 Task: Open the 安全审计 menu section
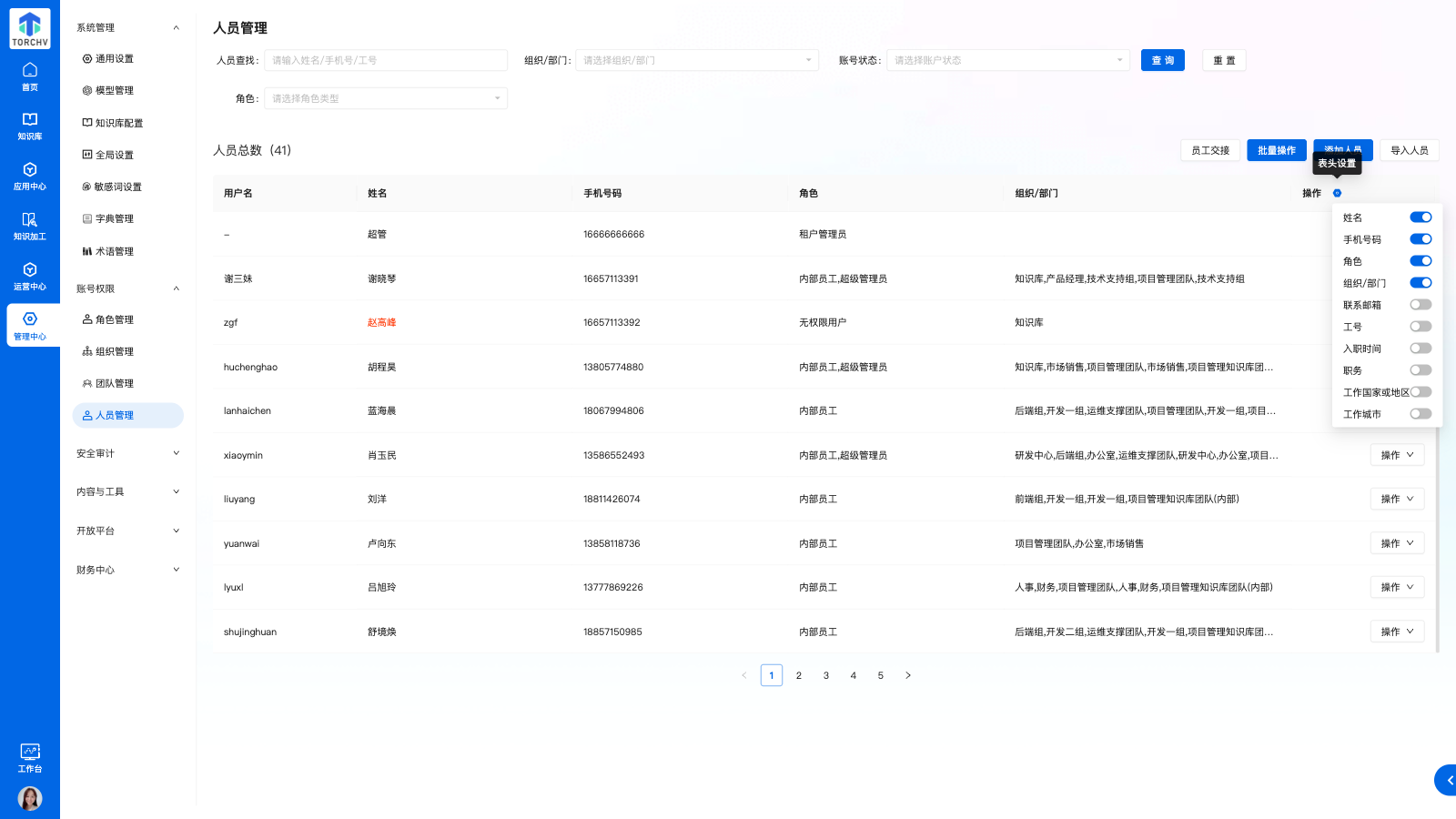click(x=127, y=452)
